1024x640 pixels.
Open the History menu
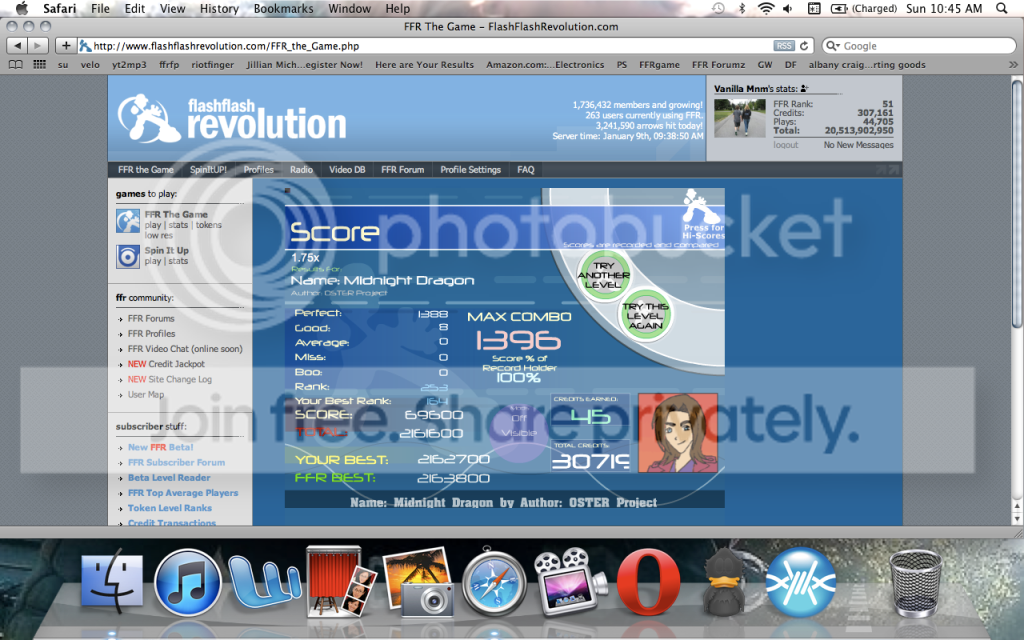pyautogui.click(x=218, y=8)
